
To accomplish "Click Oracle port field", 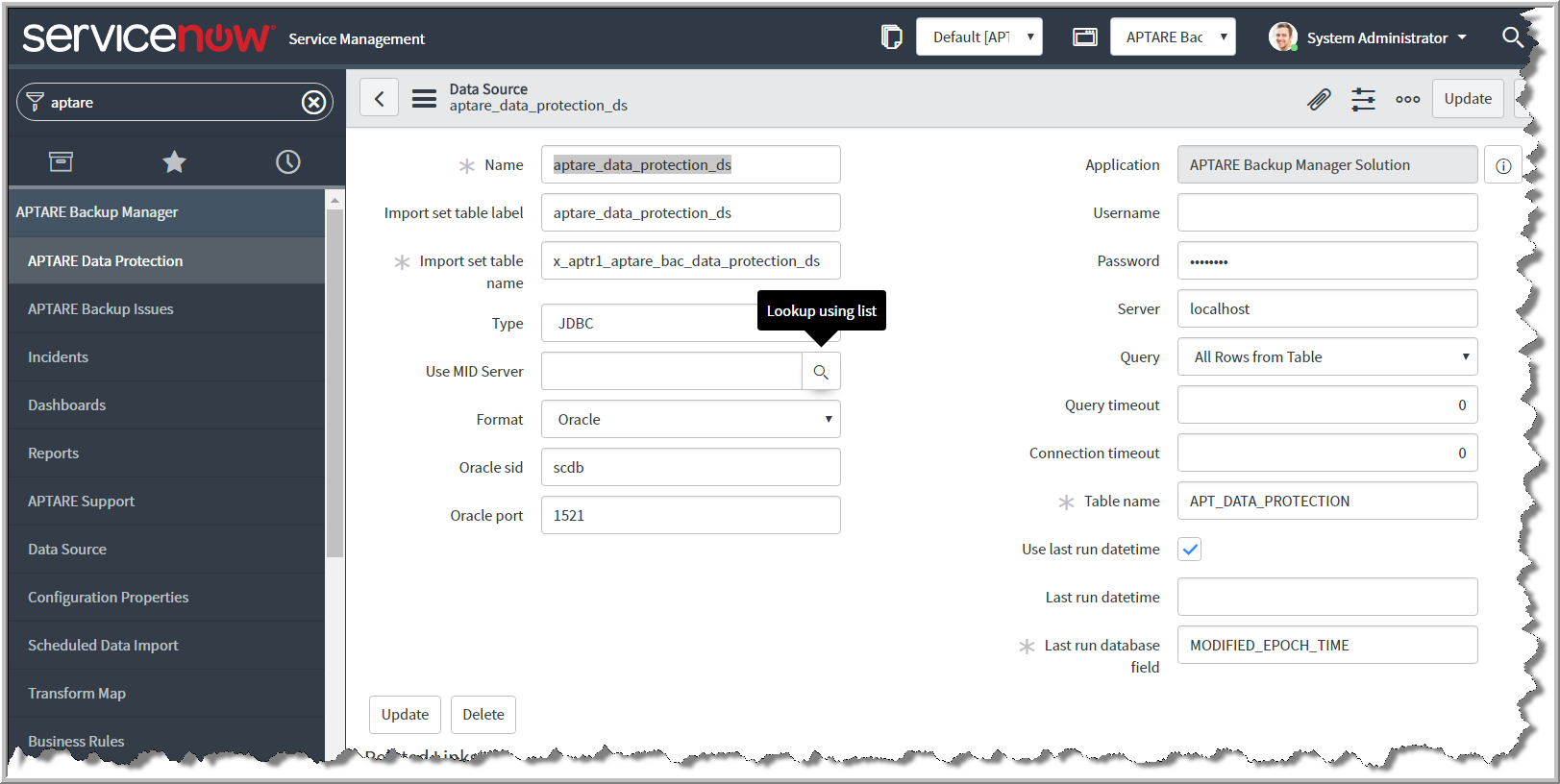I will (691, 515).
